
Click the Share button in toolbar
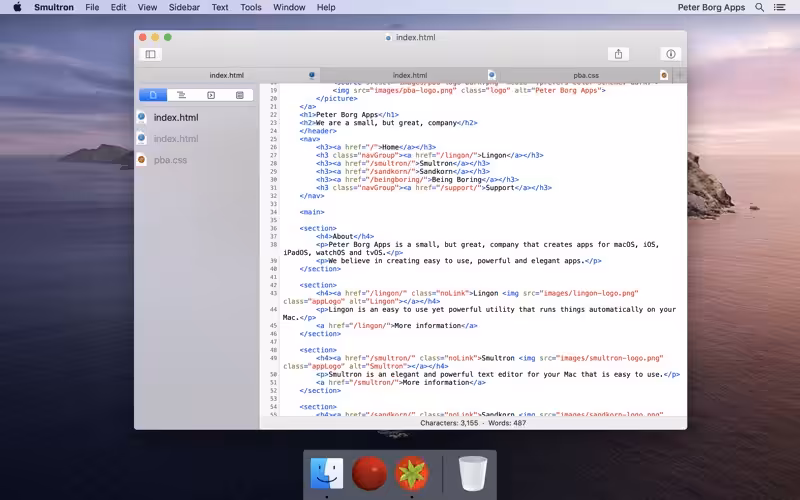(x=618, y=54)
